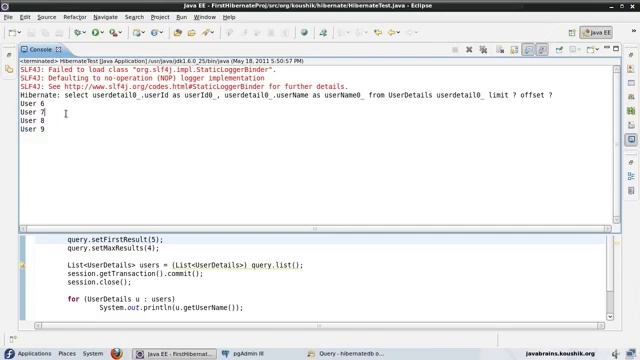The width and height of the screenshot is (640, 360).
Task: Click the Open Task folder icon
Action: (x=191, y=33)
